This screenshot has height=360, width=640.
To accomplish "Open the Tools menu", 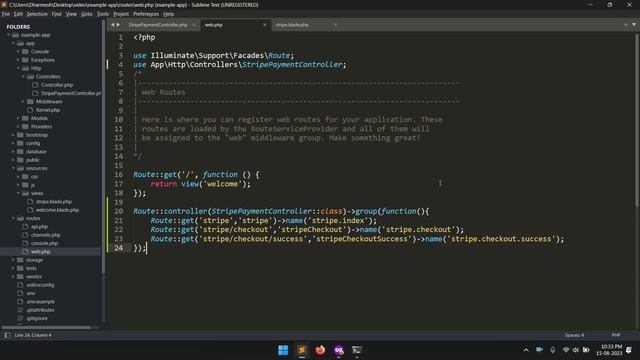I will (103, 14).
